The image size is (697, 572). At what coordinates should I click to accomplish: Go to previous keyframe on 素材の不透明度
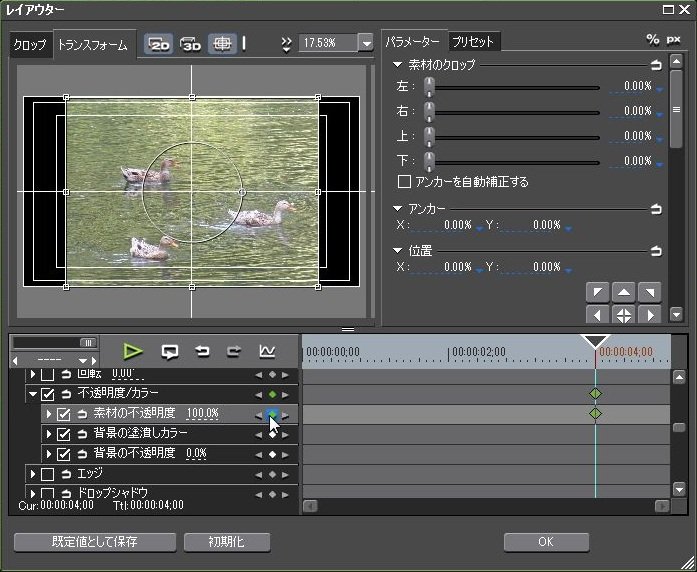point(259,415)
